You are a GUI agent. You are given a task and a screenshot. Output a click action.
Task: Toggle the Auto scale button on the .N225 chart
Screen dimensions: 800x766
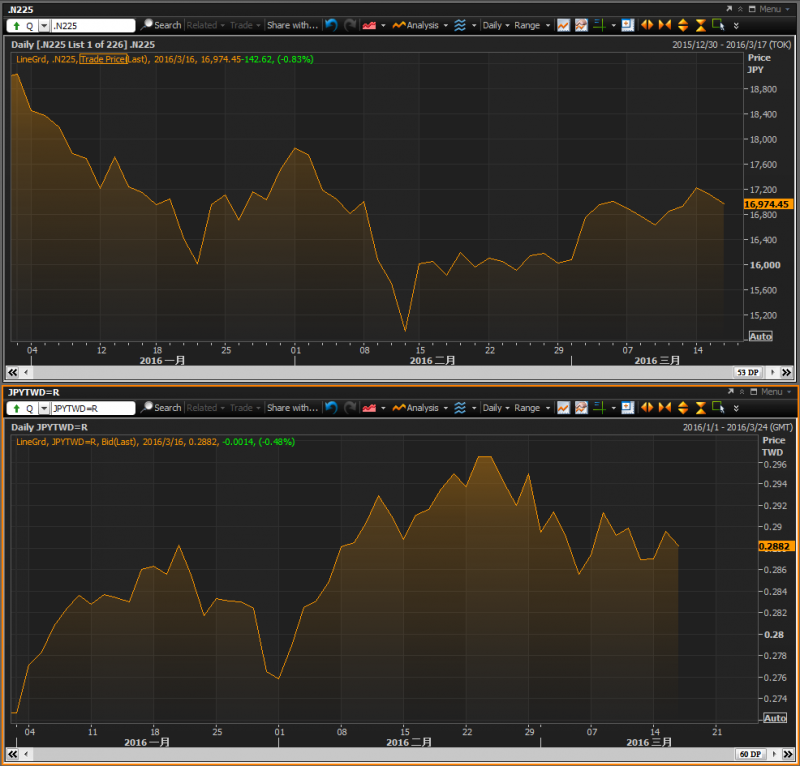tap(760, 336)
